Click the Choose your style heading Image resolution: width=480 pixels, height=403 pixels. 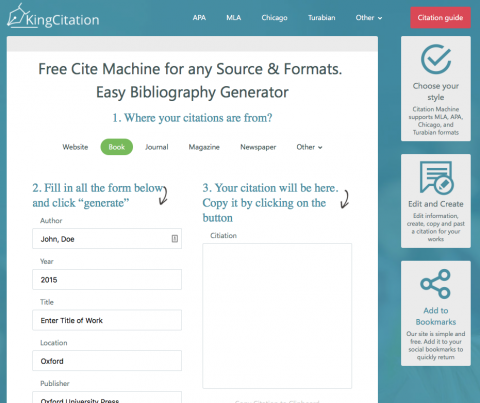[x=436, y=92]
